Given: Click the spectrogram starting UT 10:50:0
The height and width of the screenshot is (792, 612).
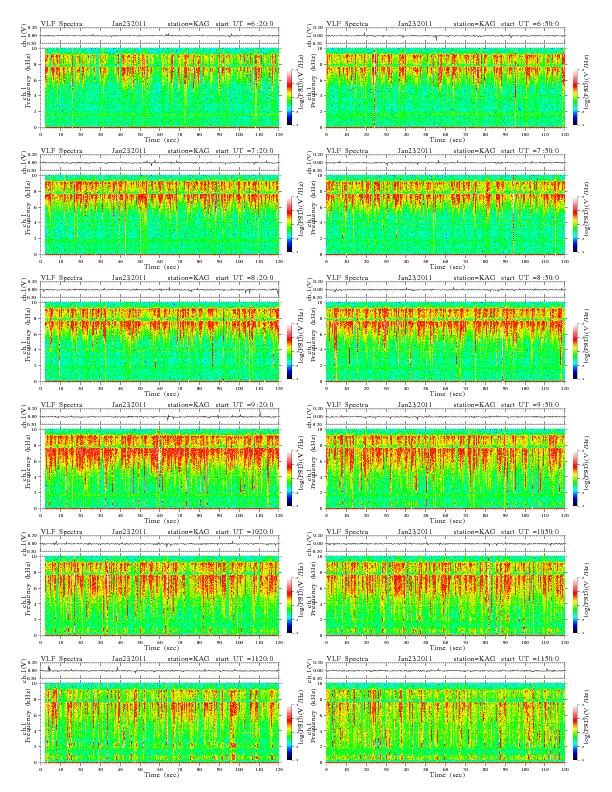Looking at the screenshot, I should [445, 596].
